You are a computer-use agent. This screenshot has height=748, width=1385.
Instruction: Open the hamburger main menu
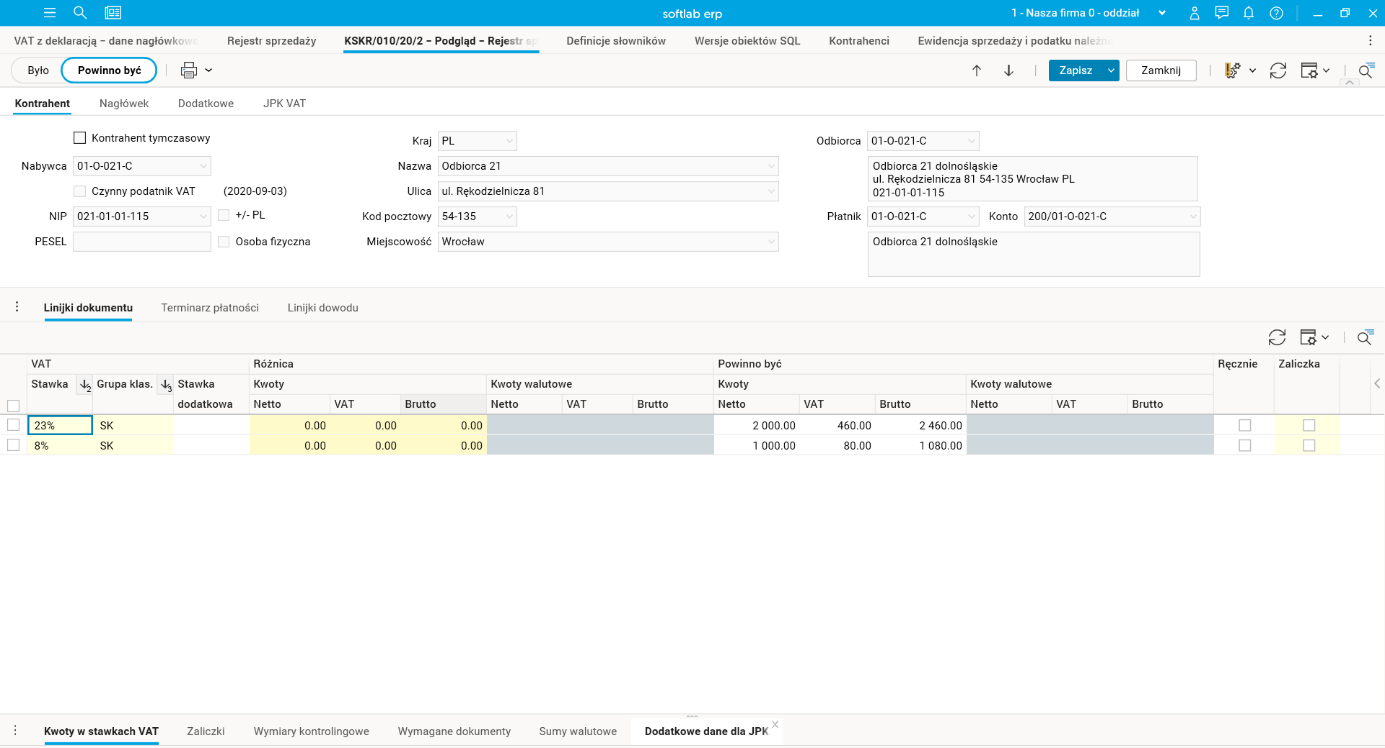(50, 13)
